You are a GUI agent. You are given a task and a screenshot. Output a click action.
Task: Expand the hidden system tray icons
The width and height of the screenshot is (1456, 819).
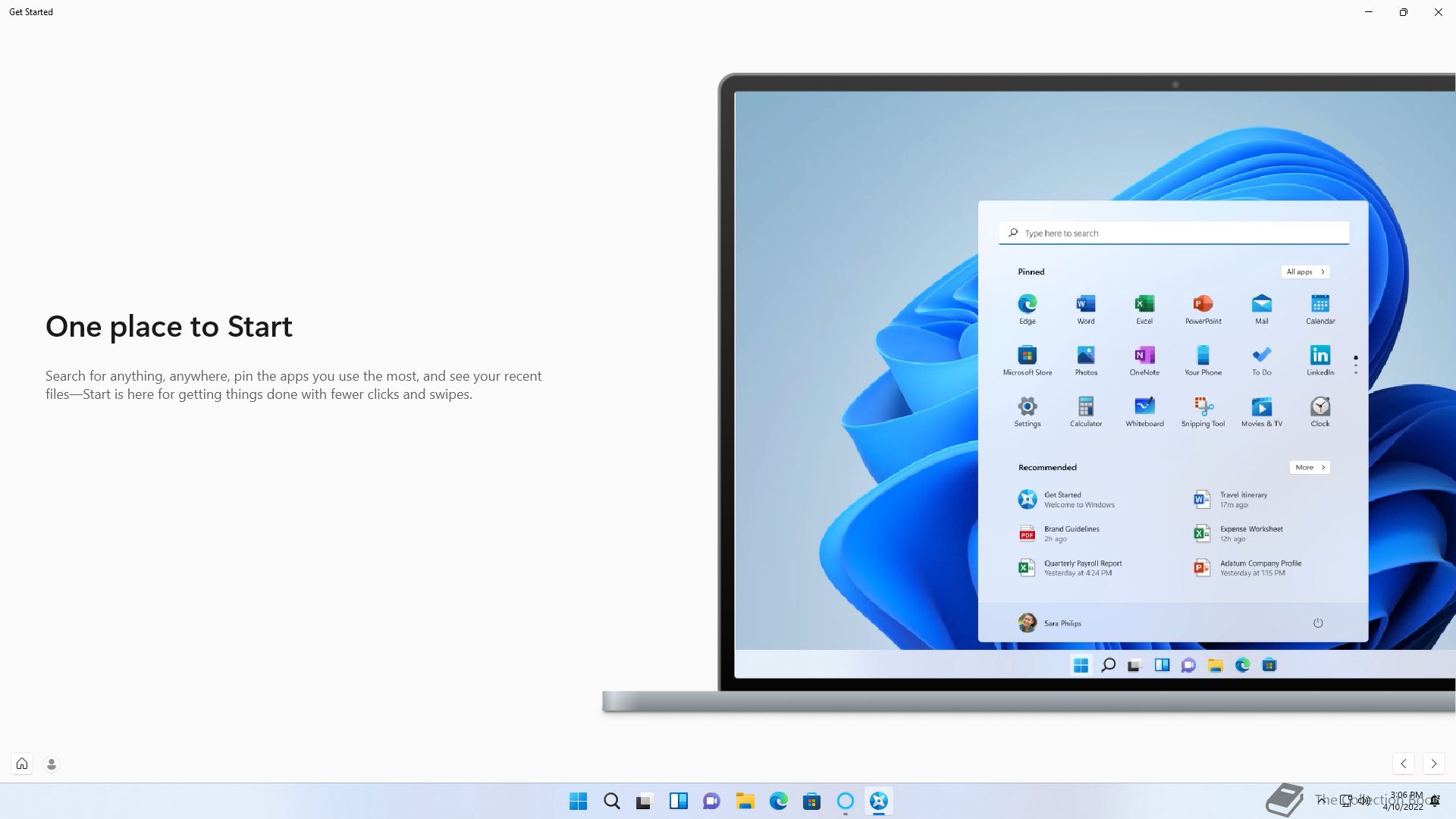[1321, 800]
